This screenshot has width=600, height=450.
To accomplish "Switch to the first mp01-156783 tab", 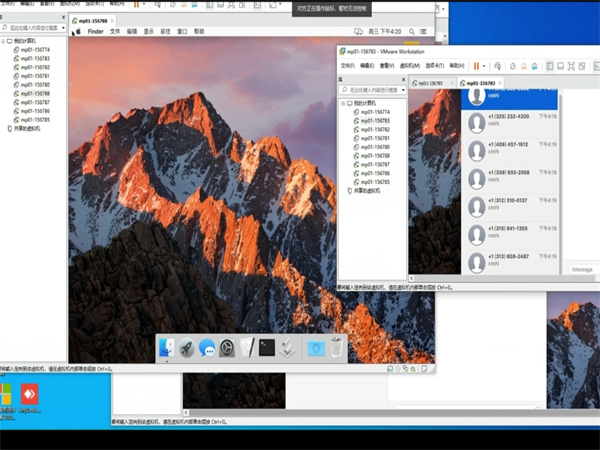I will coord(430,83).
